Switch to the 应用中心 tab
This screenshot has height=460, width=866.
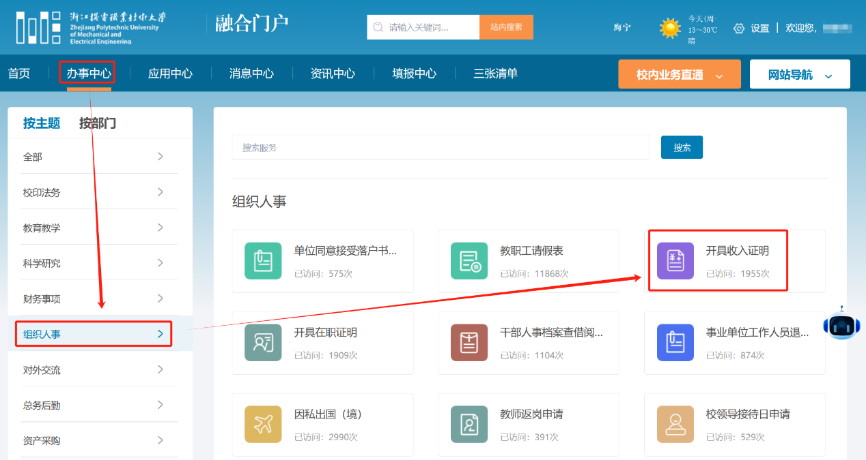tap(170, 73)
